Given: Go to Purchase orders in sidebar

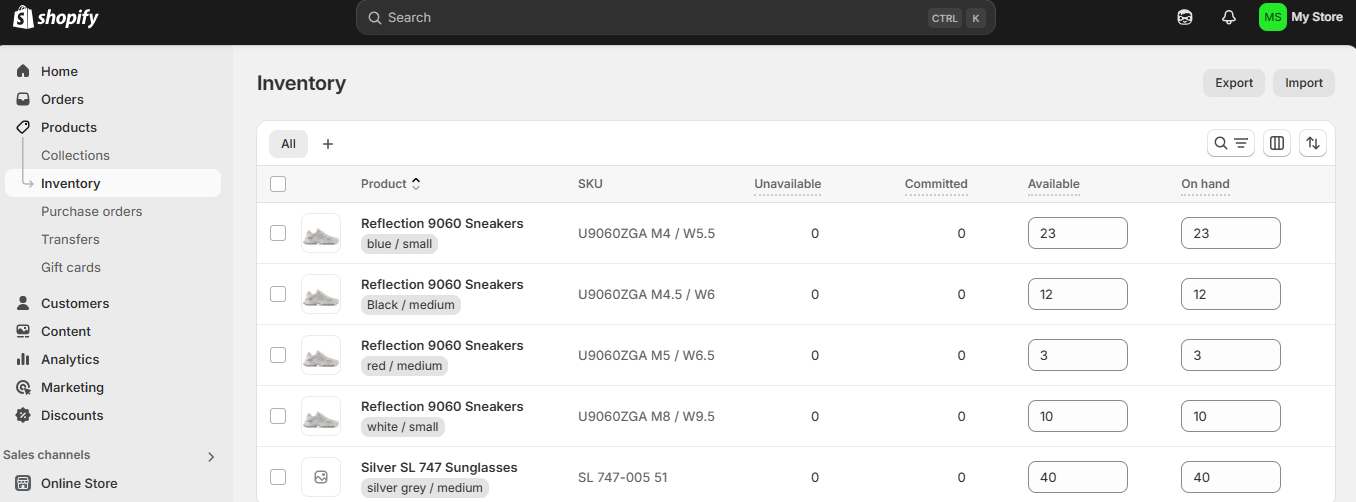Looking at the screenshot, I should click(x=91, y=211).
